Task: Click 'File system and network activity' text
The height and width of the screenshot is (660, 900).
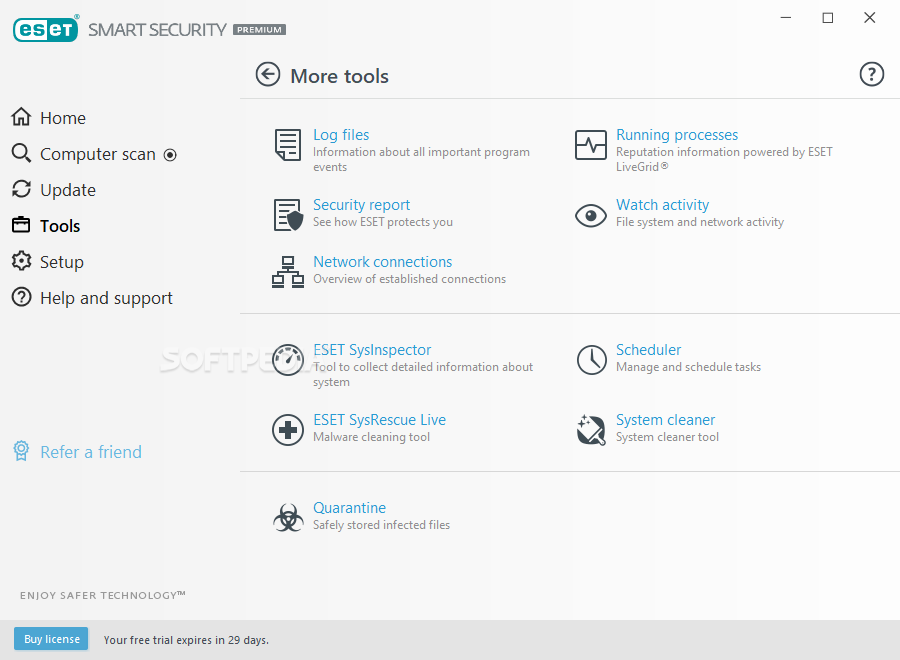Action: (700, 222)
